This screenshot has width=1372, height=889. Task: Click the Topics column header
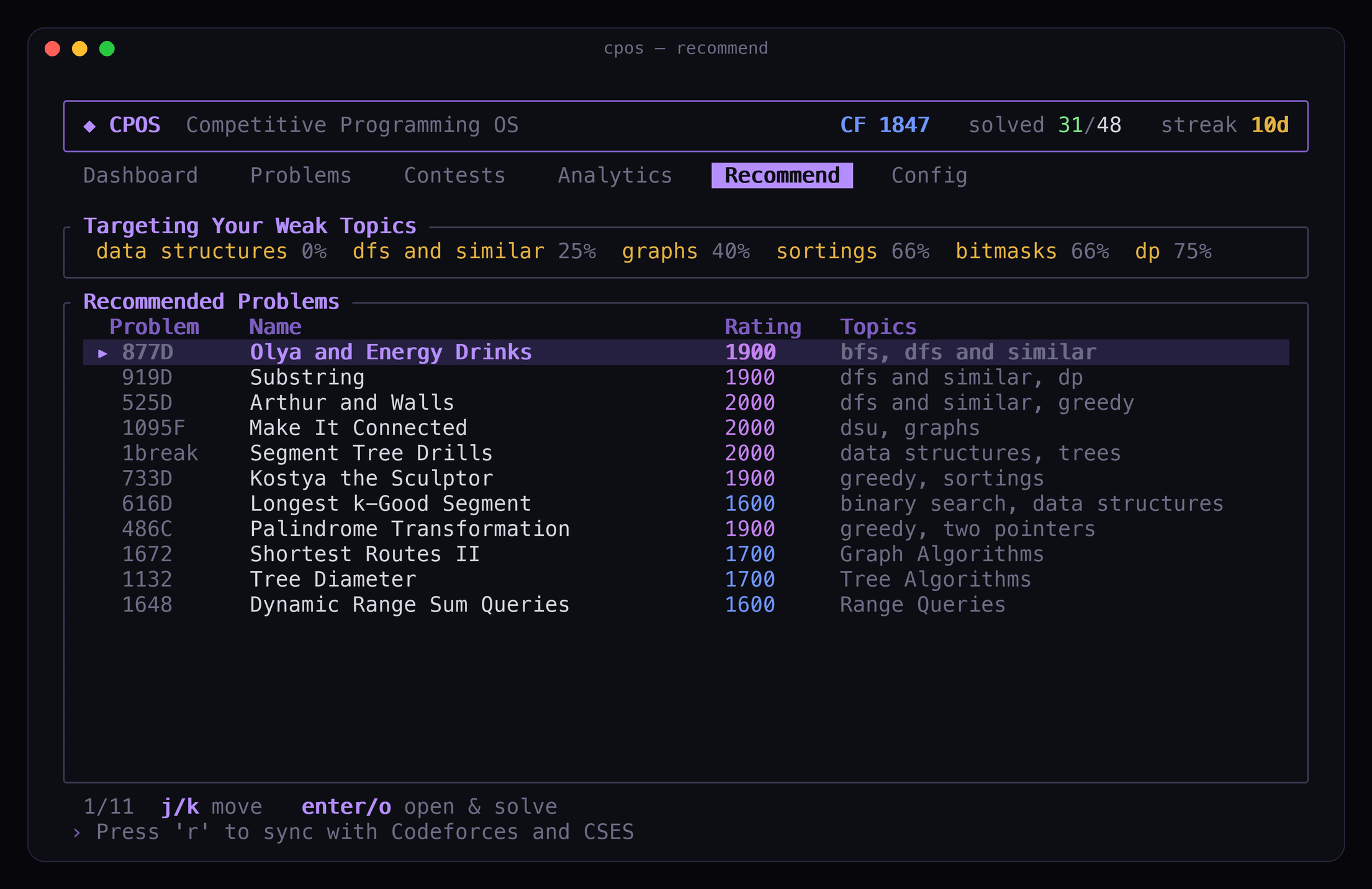[x=878, y=327]
